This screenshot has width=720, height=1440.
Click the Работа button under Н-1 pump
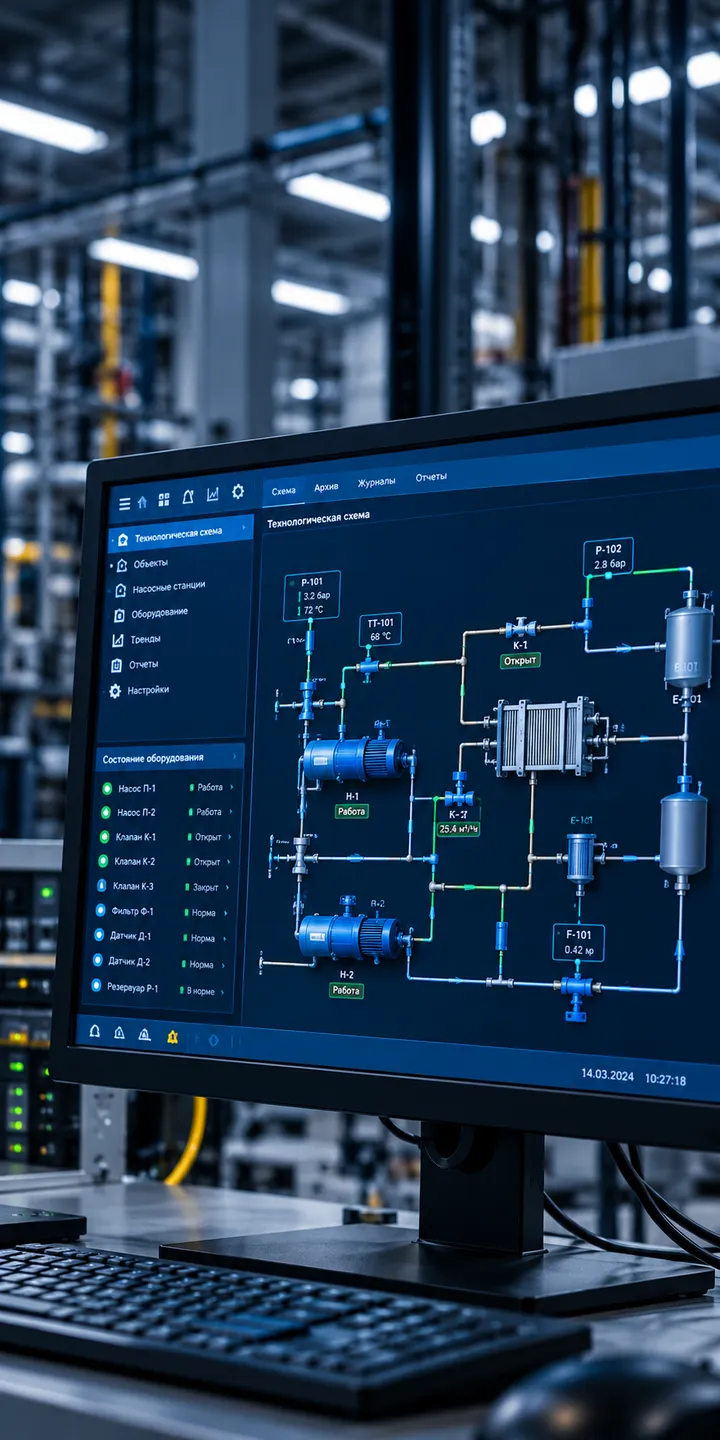tap(351, 811)
